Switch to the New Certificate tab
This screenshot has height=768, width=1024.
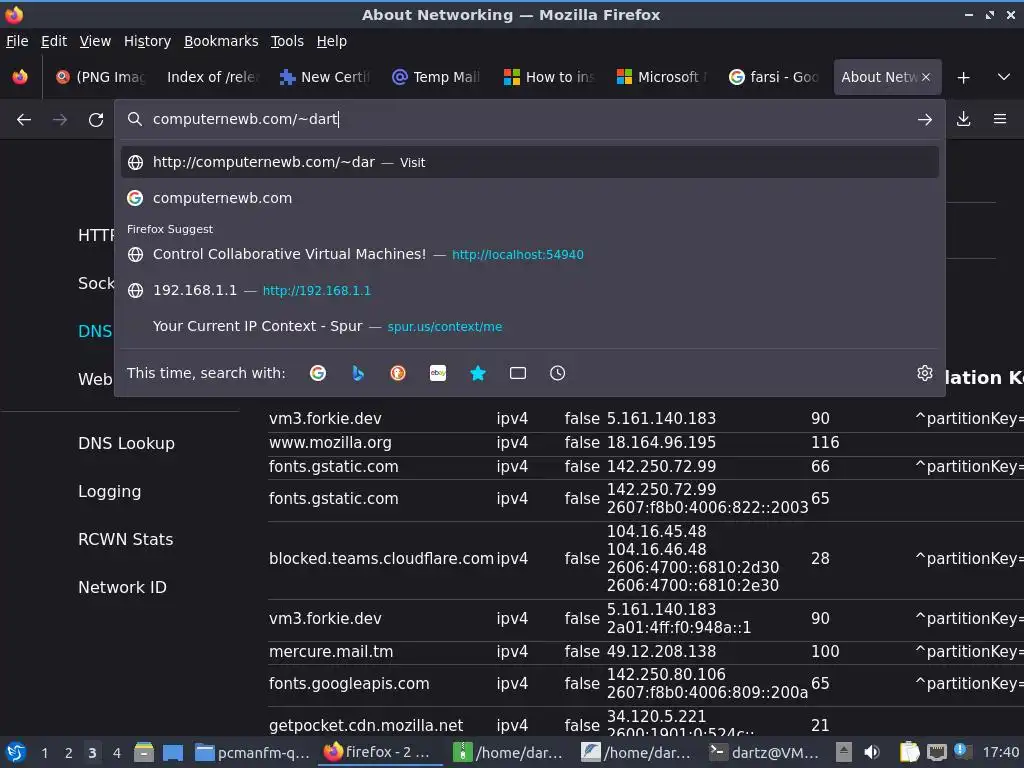(x=325, y=77)
